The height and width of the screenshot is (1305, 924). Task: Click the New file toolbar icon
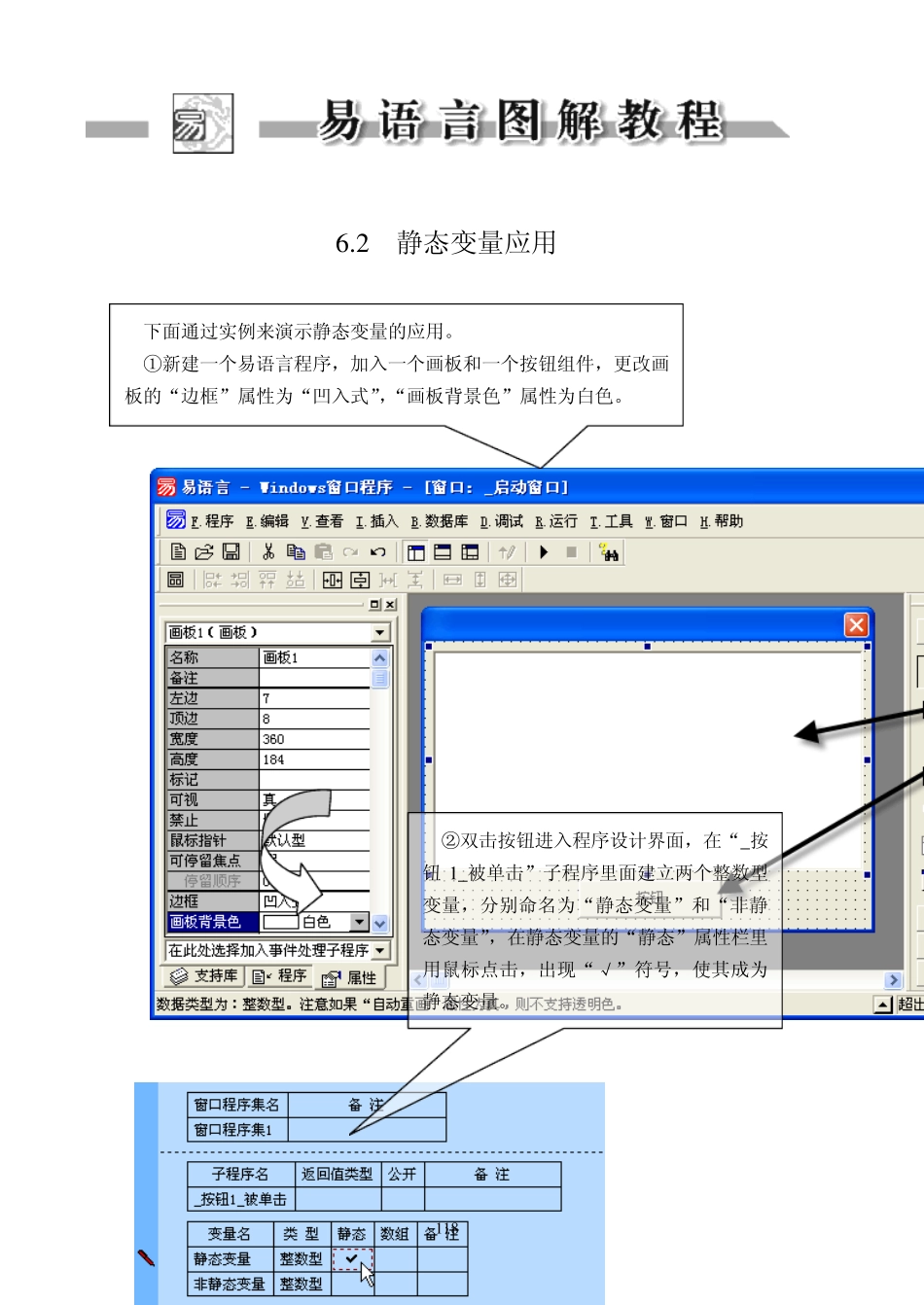[x=178, y=552]
